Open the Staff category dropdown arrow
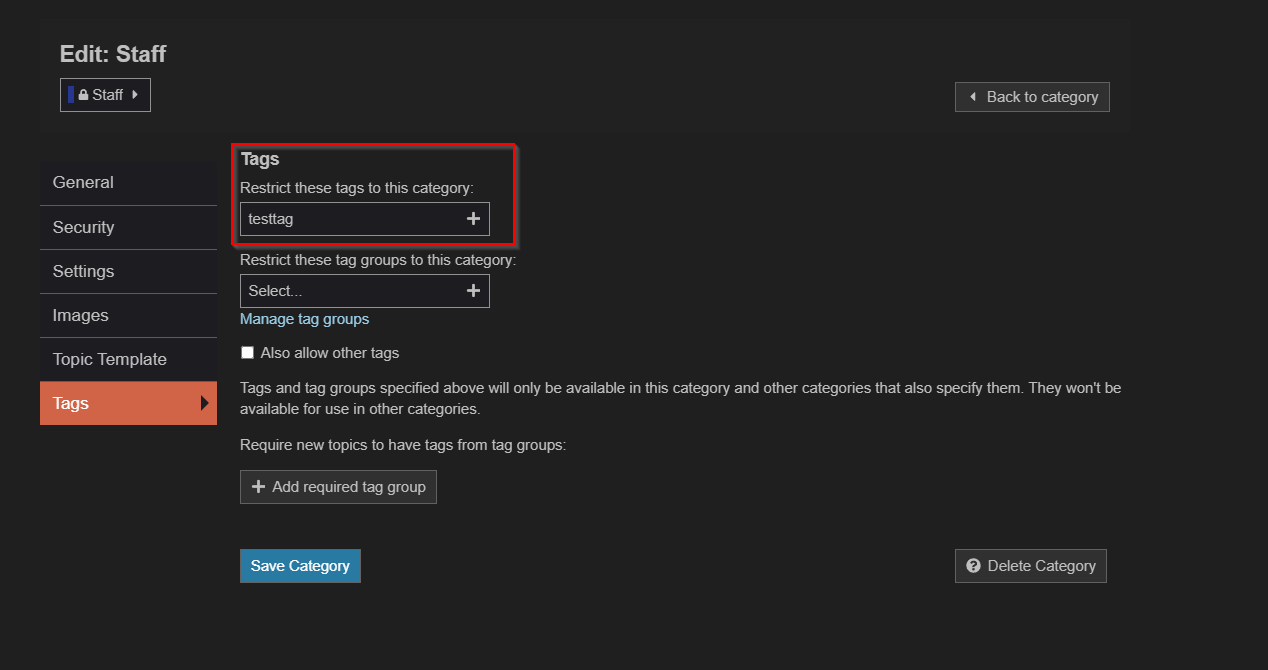The width and height of the screenshot is (1268, 670). (x=135, y=95)
